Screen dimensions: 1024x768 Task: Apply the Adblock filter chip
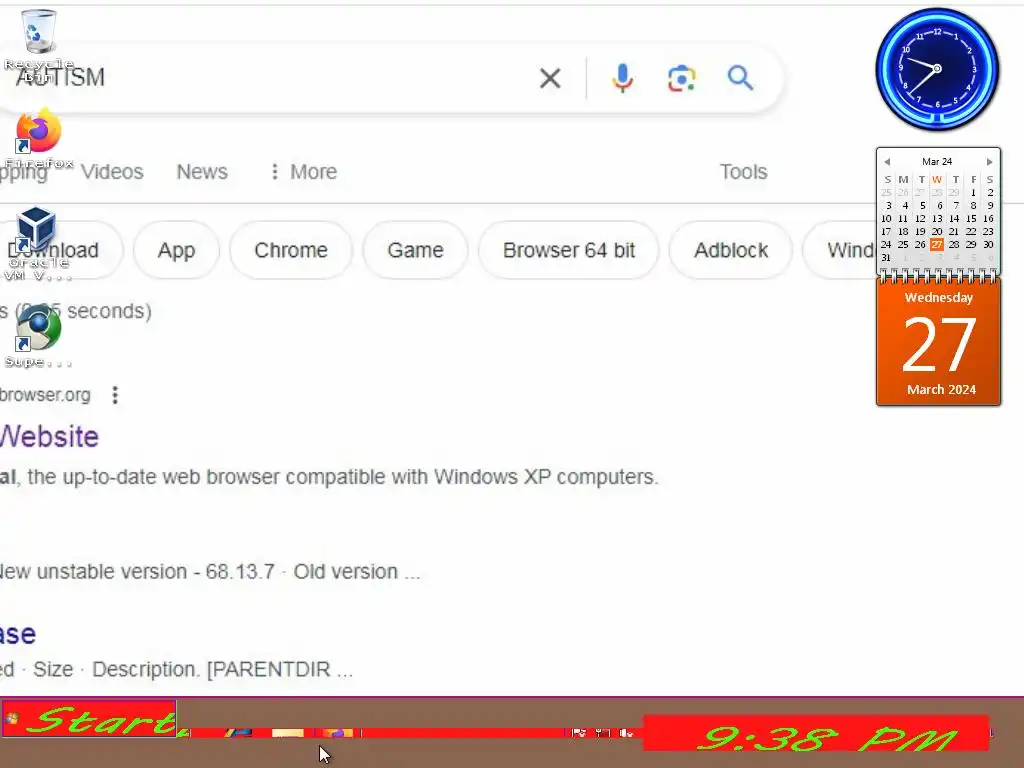point(731,250)
